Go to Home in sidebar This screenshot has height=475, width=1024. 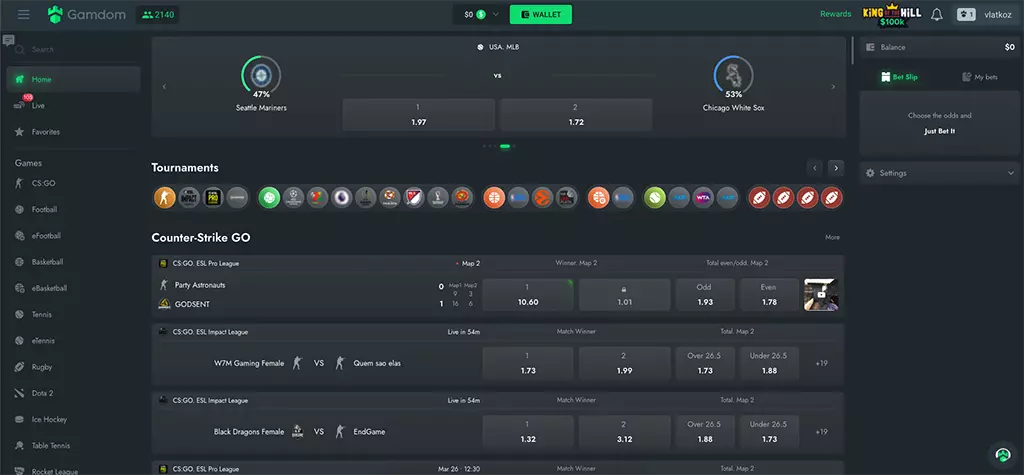pos(74,79)
